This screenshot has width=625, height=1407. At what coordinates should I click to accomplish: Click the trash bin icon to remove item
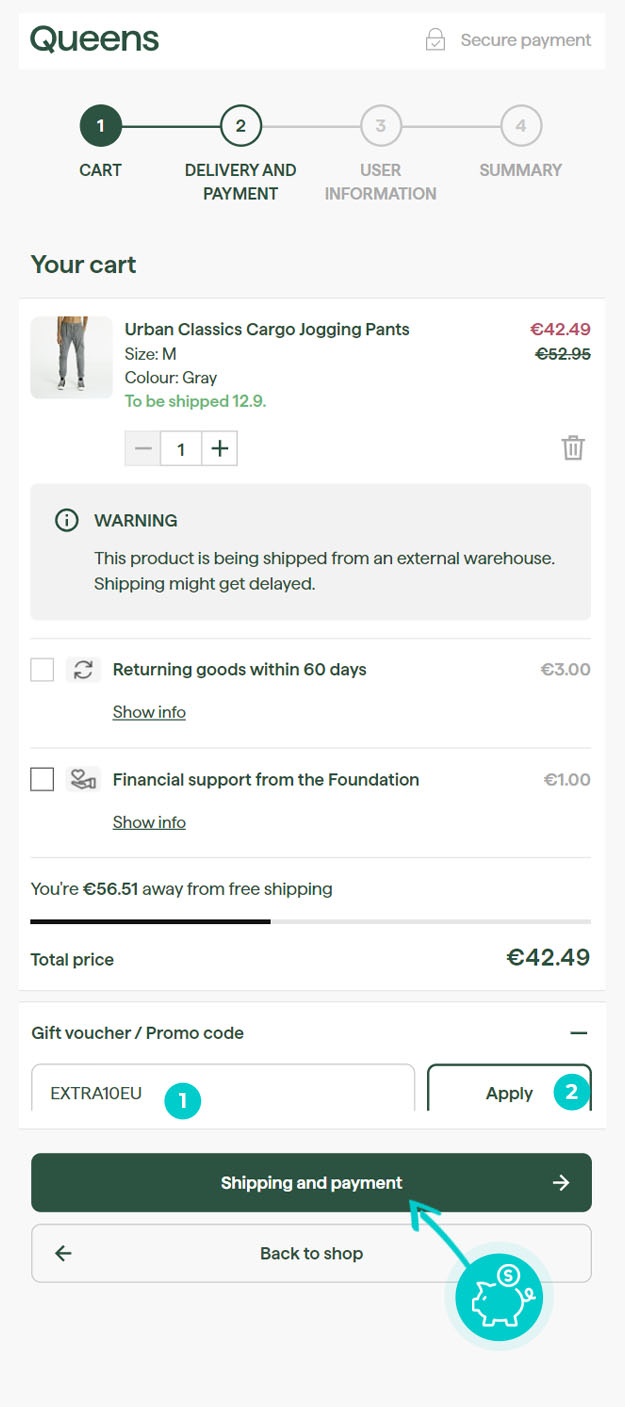point(573,447)
